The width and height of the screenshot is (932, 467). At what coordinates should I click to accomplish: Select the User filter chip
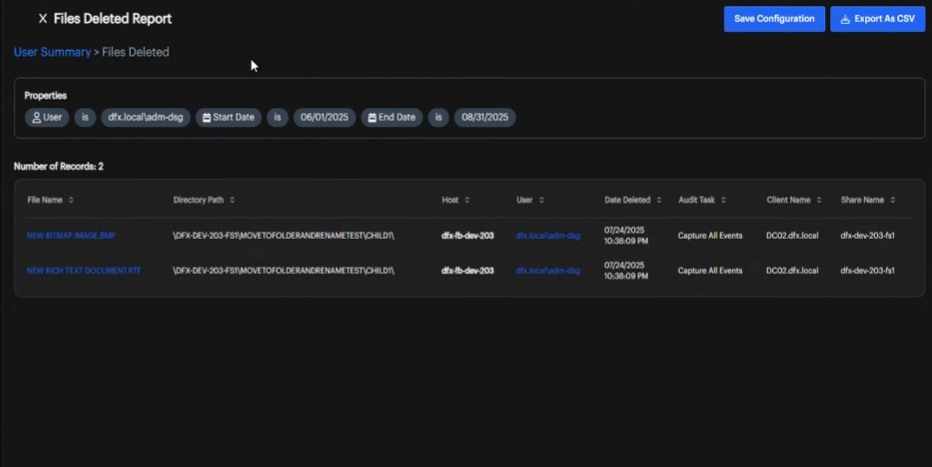(47, 118)
